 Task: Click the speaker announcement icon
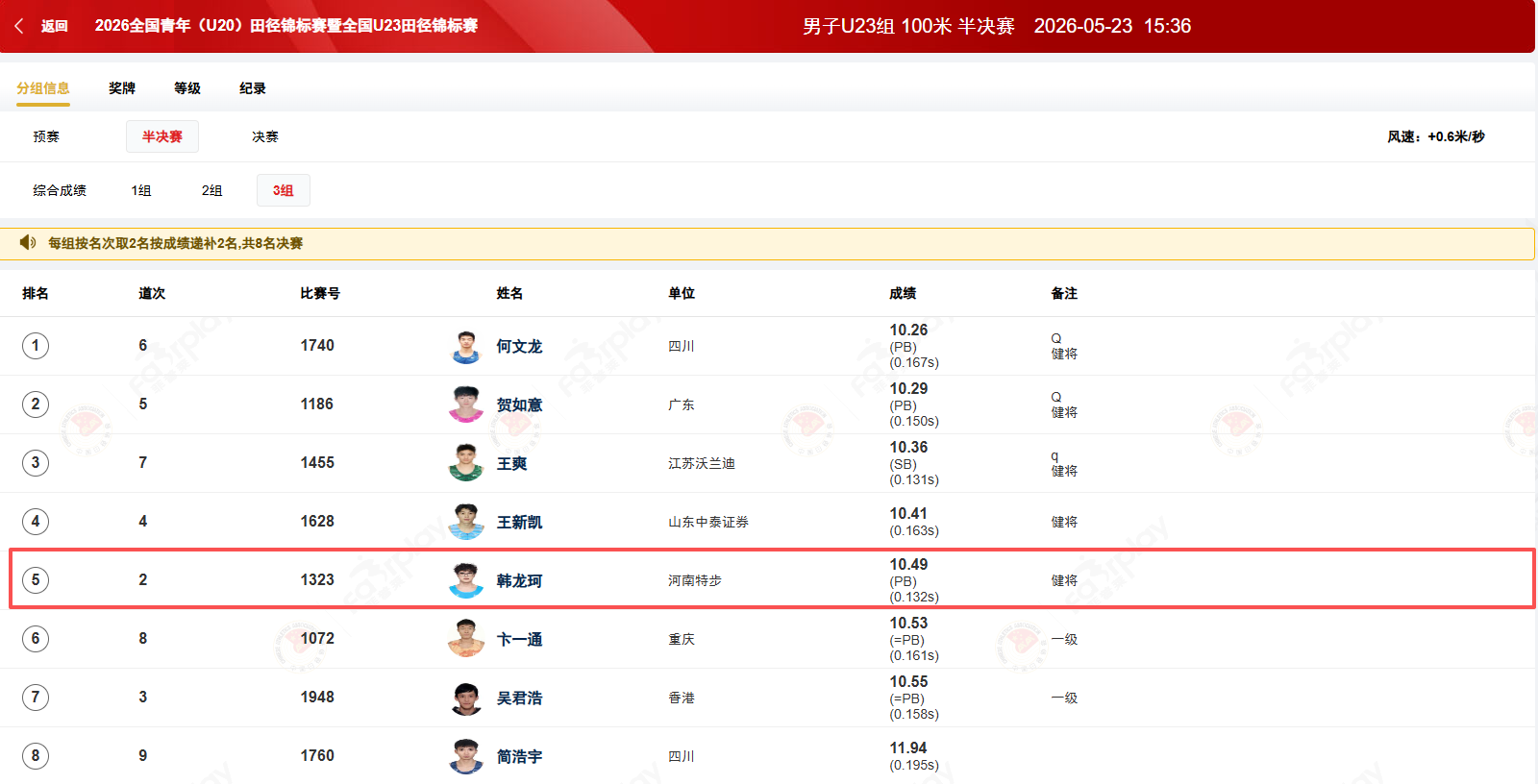tap(28, 243)
